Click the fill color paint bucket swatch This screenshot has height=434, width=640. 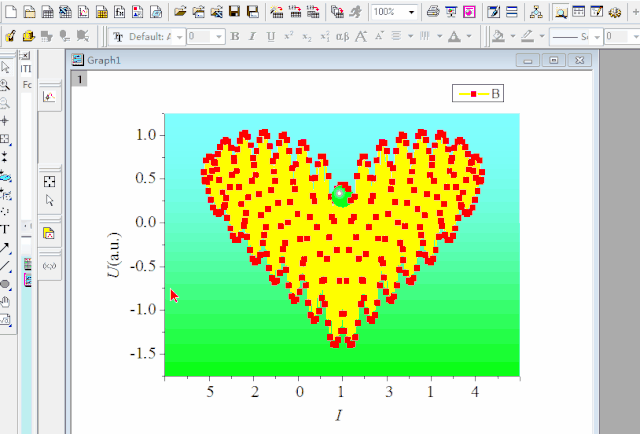[x=499, y=37]
